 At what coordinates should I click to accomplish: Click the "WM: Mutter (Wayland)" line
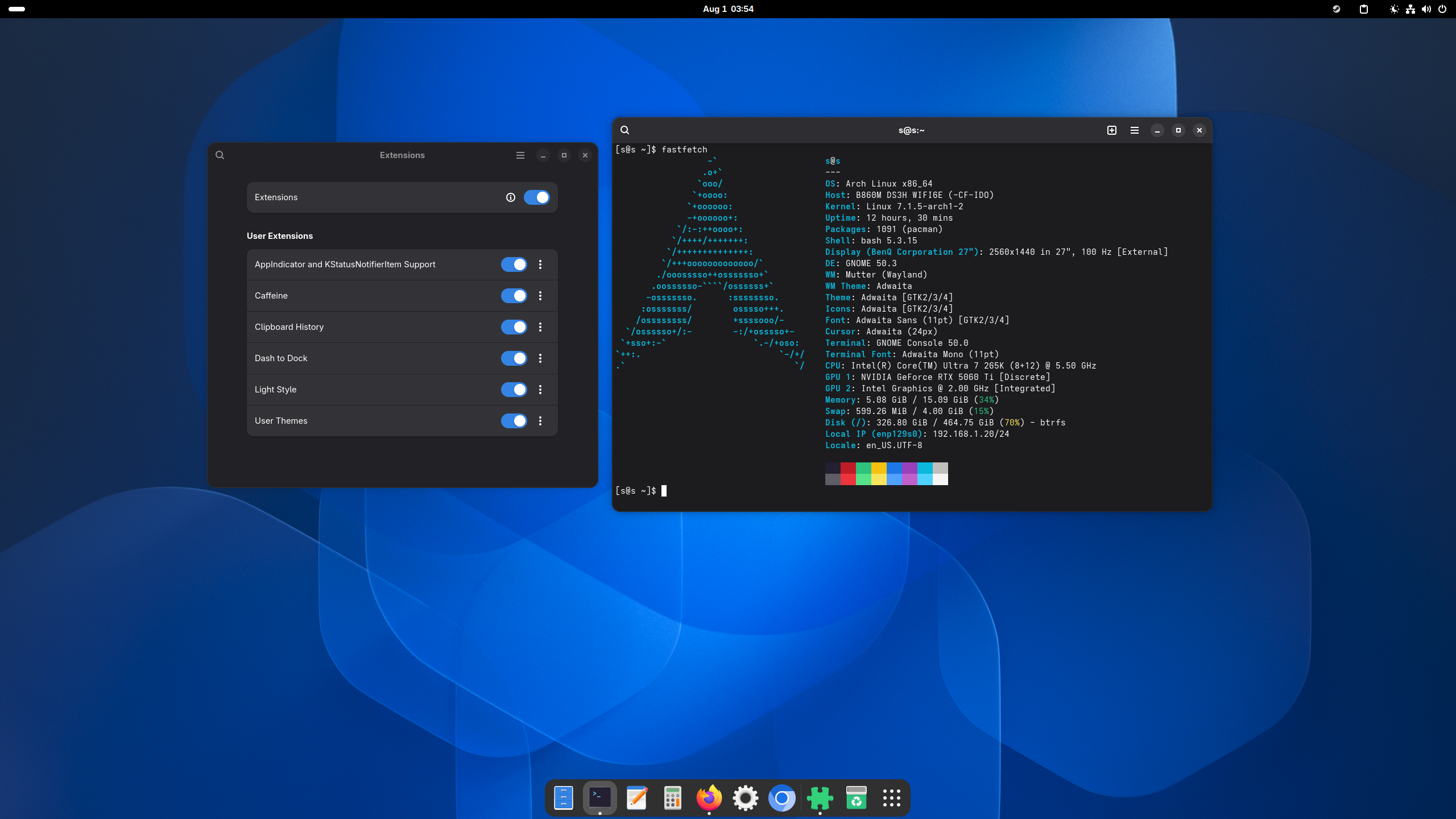[x=876, y=275]
